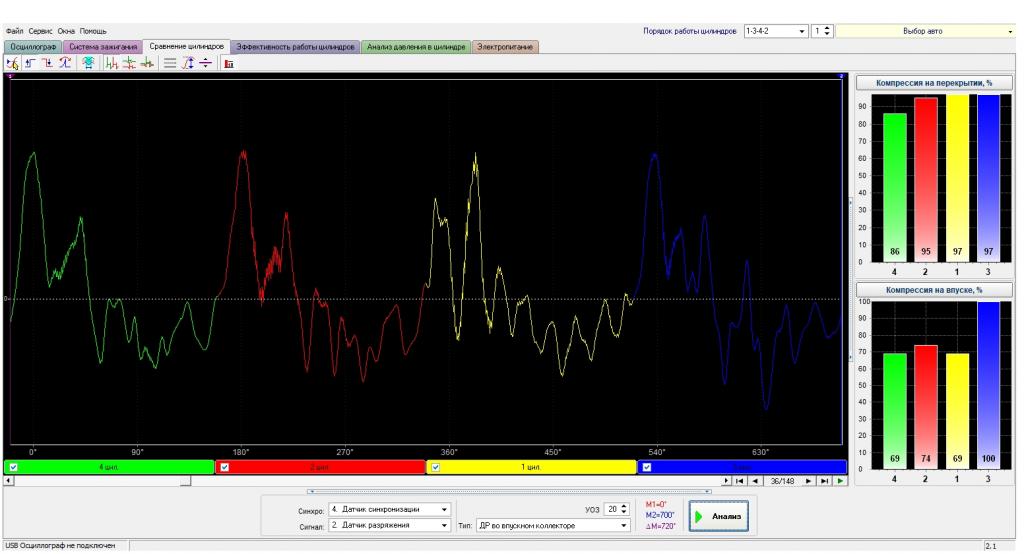Select the both-edges curve trigger icon
The height and width of the screenshot is (554, 1024).
65,63
